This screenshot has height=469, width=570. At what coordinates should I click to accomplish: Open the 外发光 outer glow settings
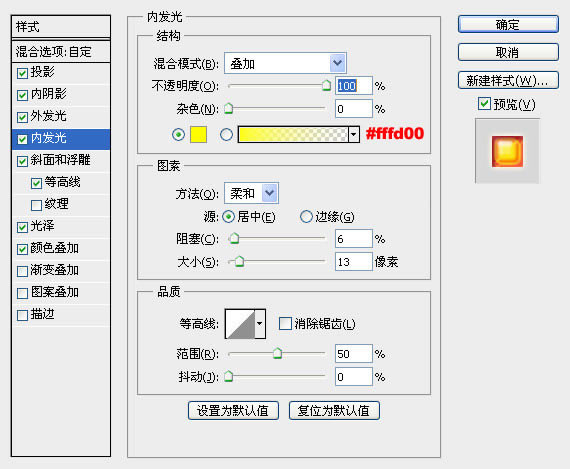pyautogui.click(x=48, y=116)
